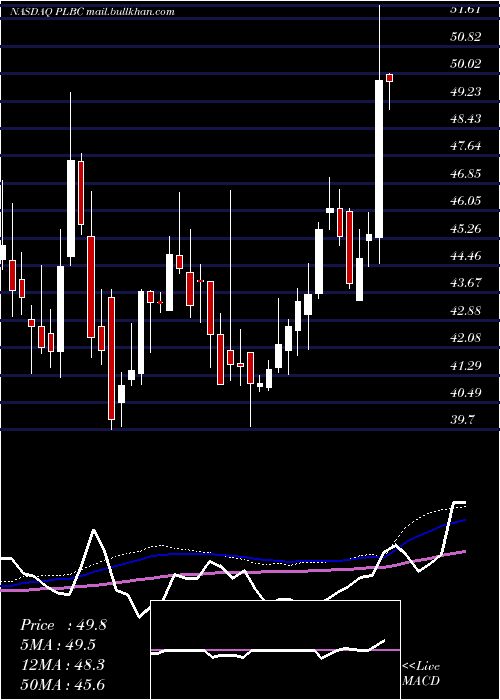Select the 41.29 price axis label
The image size is (500, 700).
466,366
